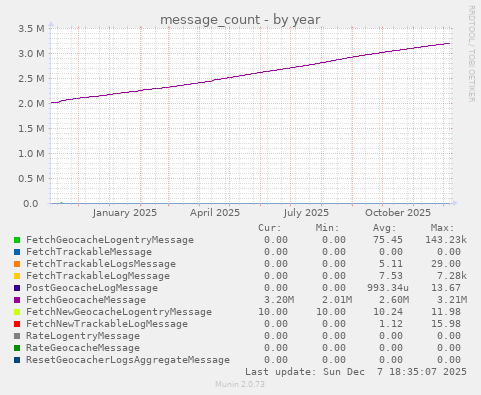Select the RateGeocacheMessage legend label
This screenshot has height=395, width=481.
83,348
